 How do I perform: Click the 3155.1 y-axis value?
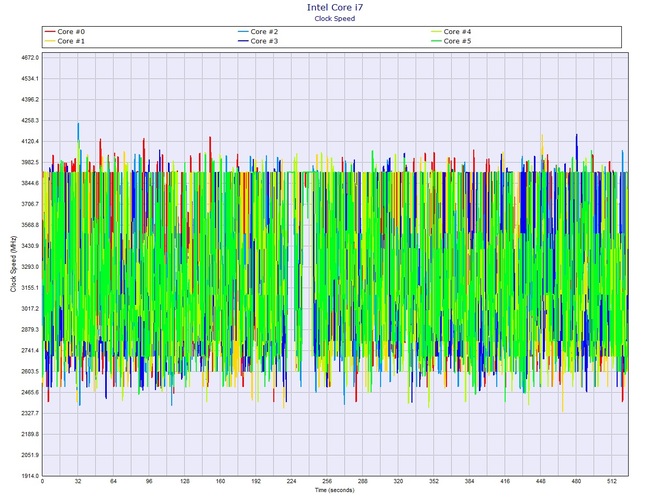click(30, 288)
